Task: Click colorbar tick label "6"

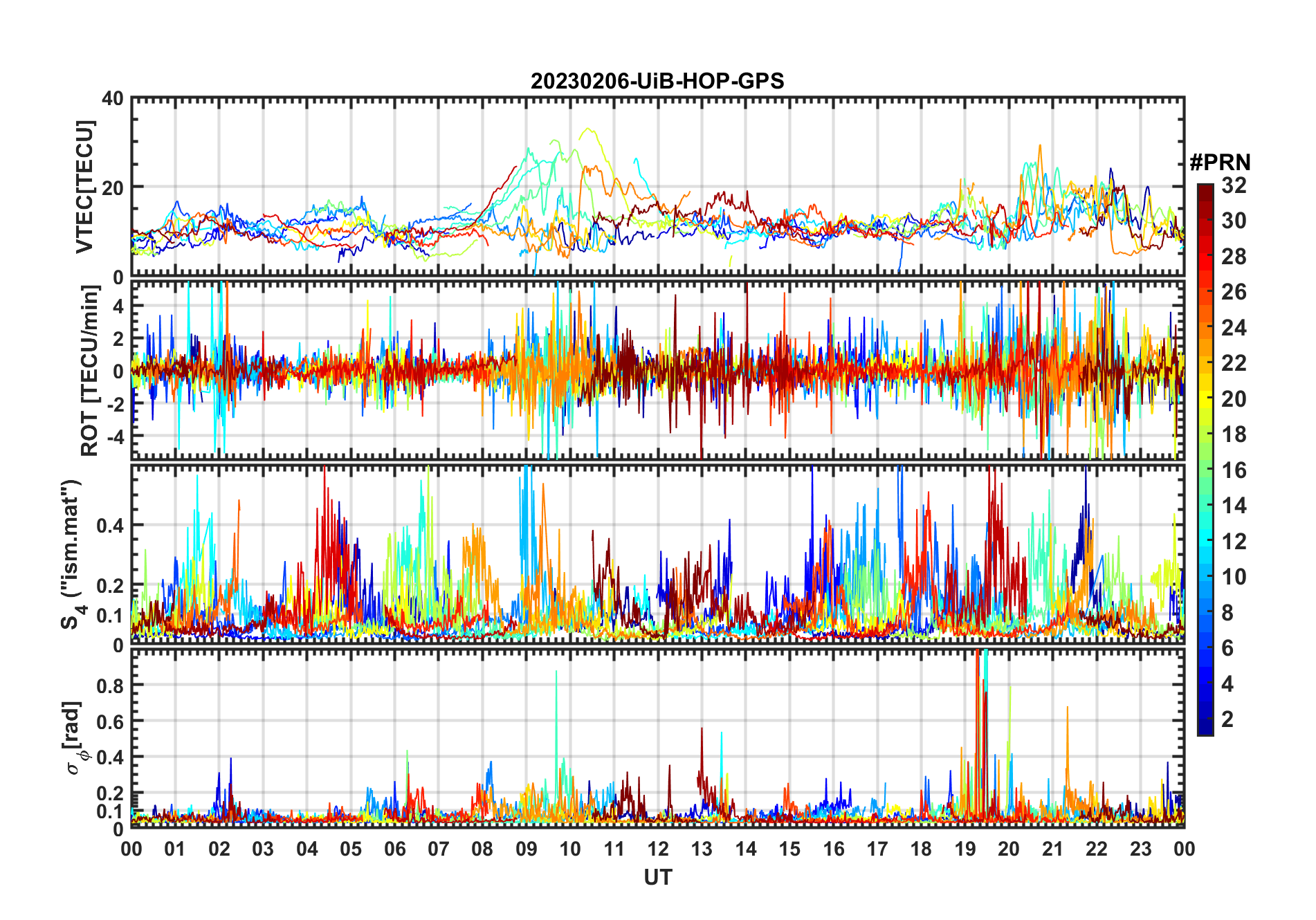Action: click(1227, 648)
